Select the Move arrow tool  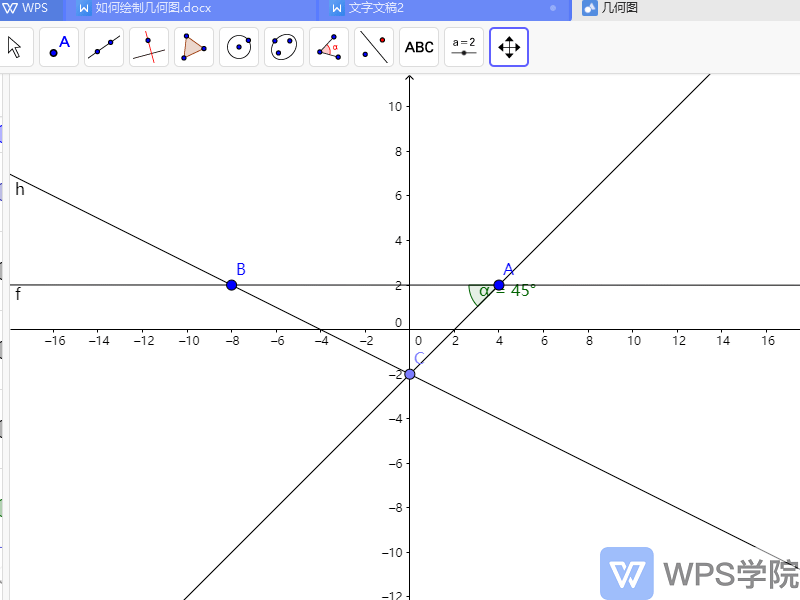point(15,47)
